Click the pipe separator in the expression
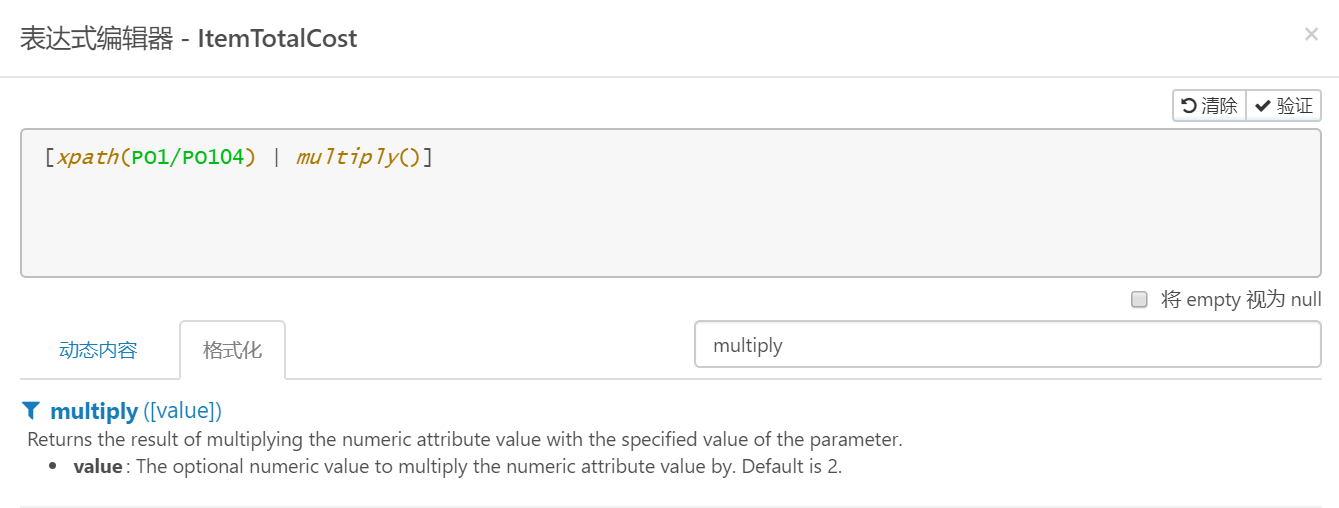This screenshot has width=1339, height=508. click(x=276, y=158)
